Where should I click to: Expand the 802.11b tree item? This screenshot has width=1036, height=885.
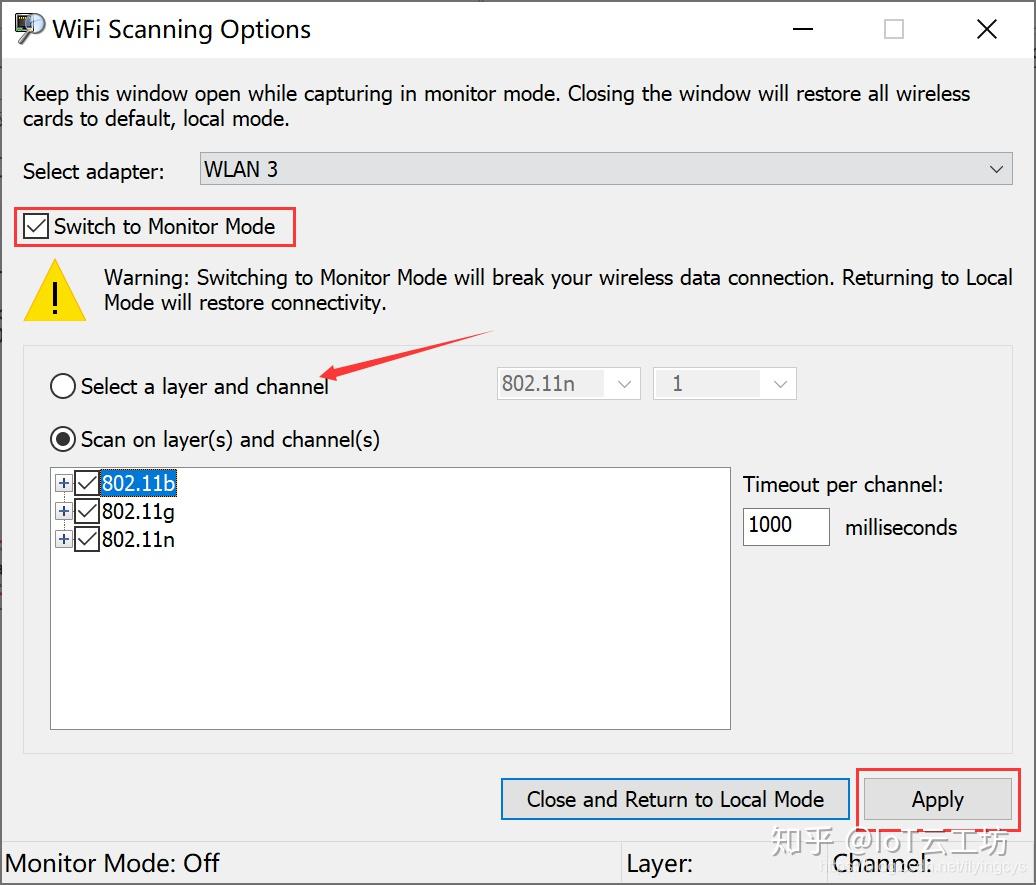pos(63,483)
